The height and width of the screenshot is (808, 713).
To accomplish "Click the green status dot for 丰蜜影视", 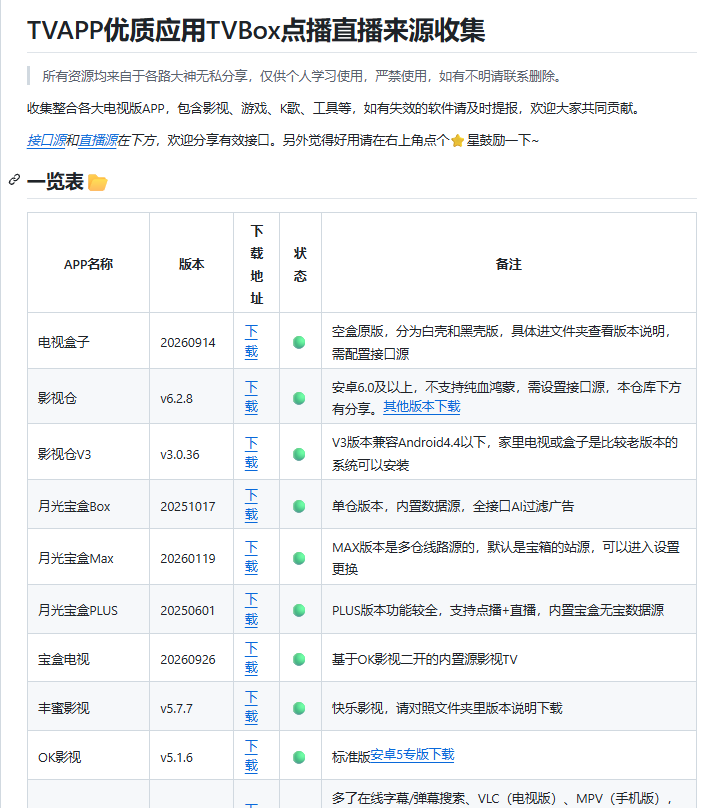I will [299, 709].
